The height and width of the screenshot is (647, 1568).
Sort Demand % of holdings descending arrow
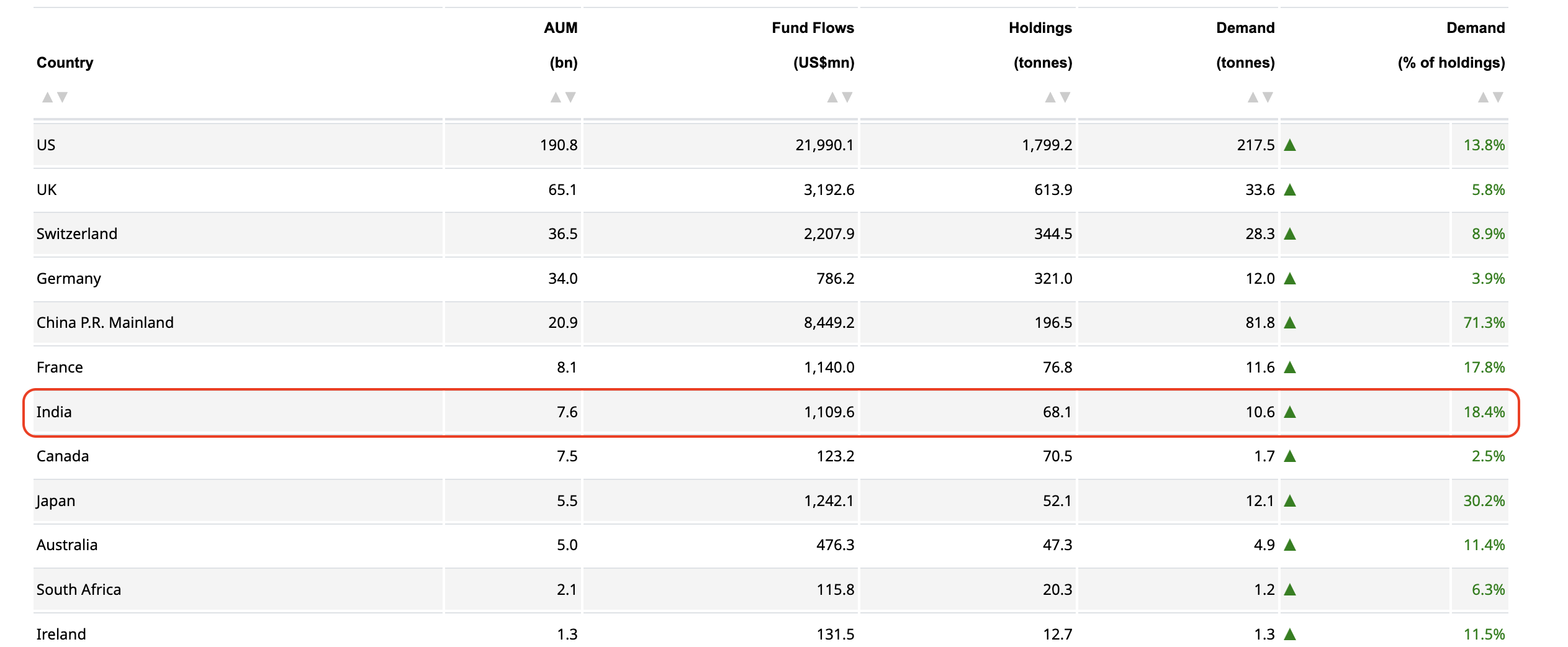point(1498,97)
